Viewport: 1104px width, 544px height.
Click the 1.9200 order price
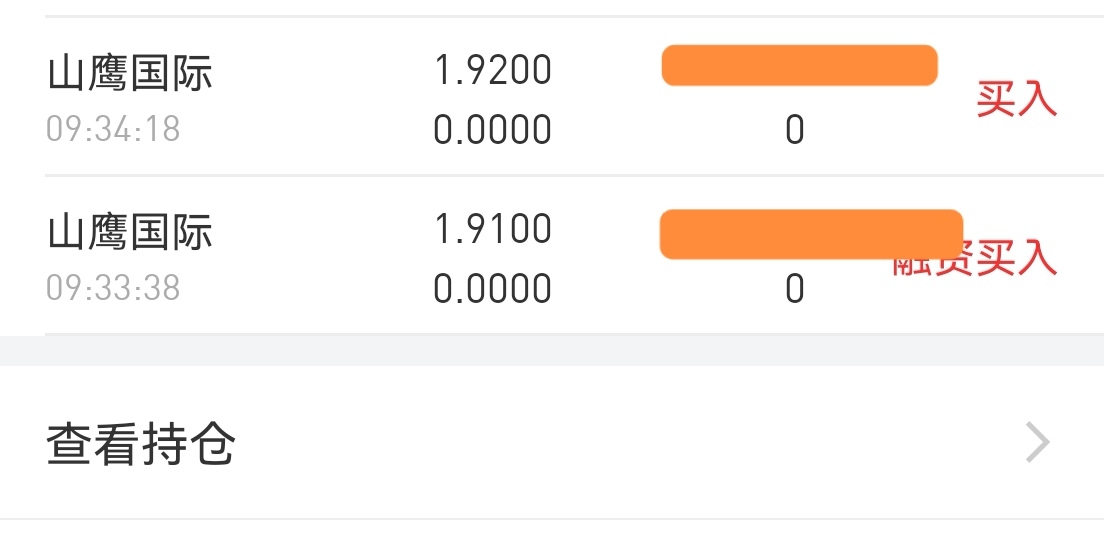coord(492,70)
